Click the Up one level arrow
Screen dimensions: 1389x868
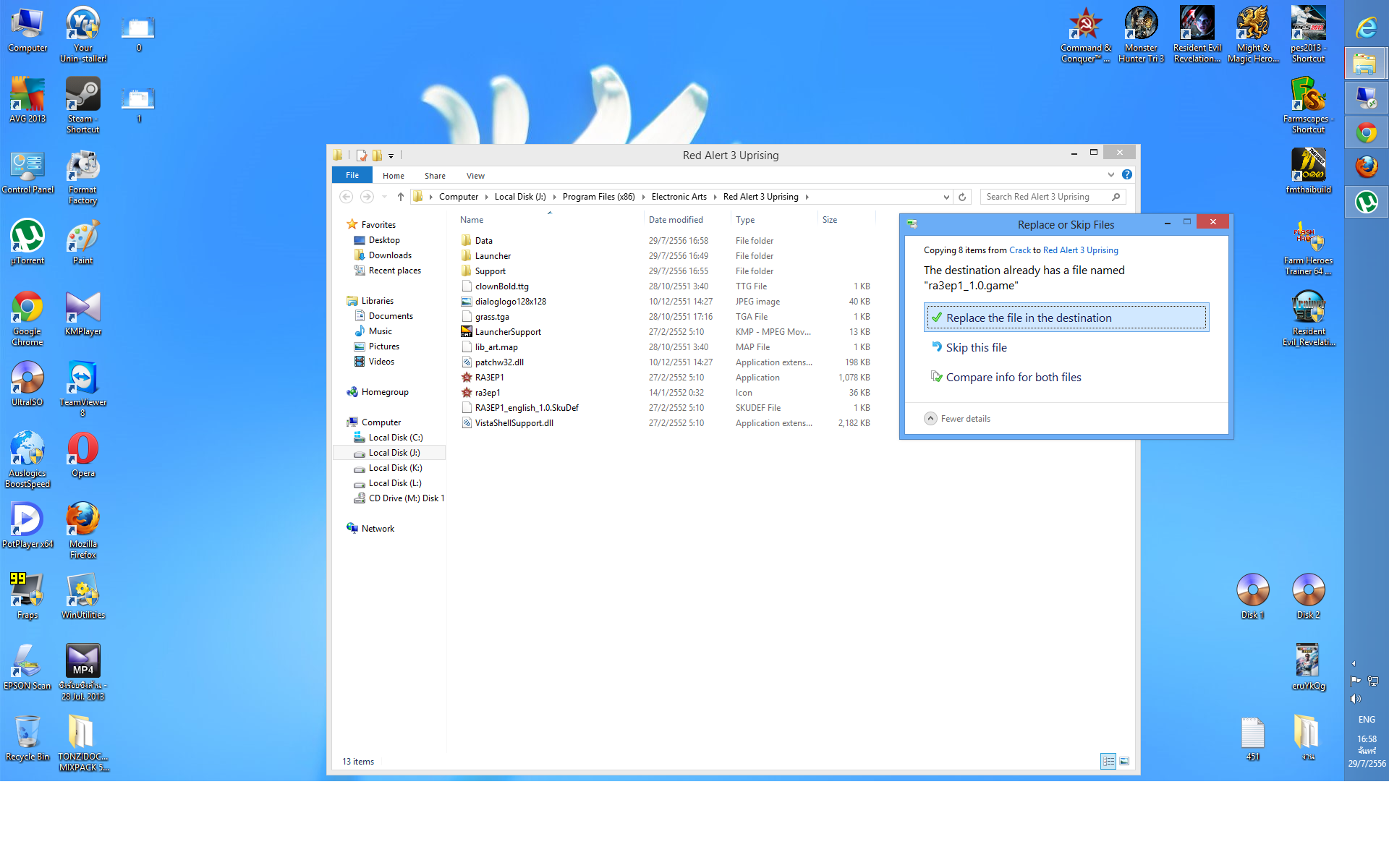[x=400, y=197]
